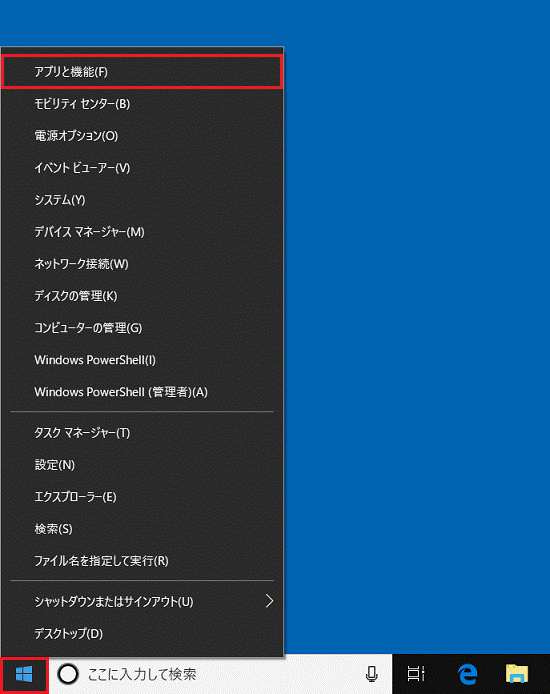Launch Windows PowerShell(I)
The image size is (550, 694).
pyautogui.click(x=142, y=360)
